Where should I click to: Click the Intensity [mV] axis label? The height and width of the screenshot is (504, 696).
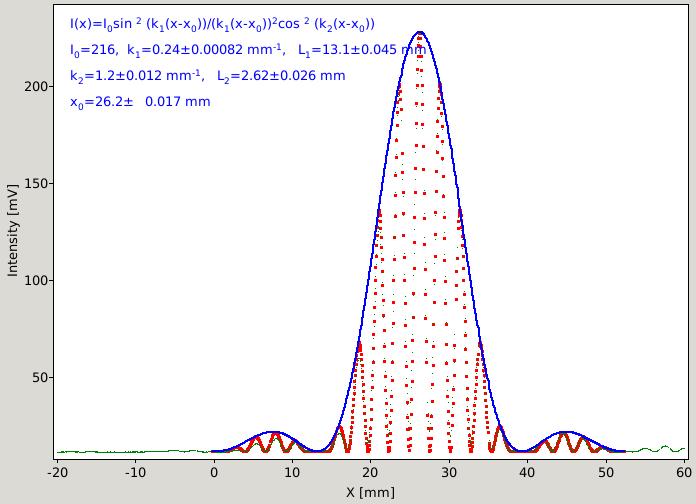12,231
